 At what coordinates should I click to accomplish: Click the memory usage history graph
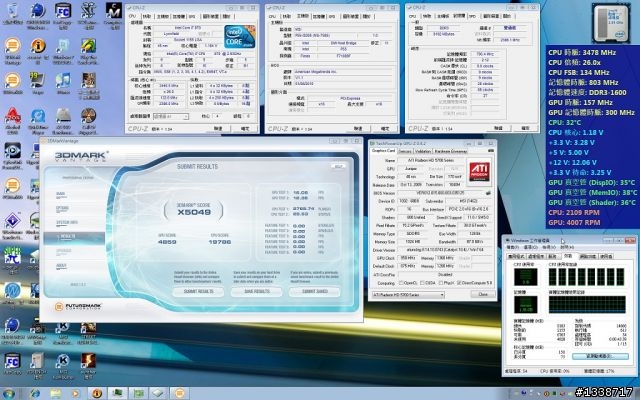587,304
